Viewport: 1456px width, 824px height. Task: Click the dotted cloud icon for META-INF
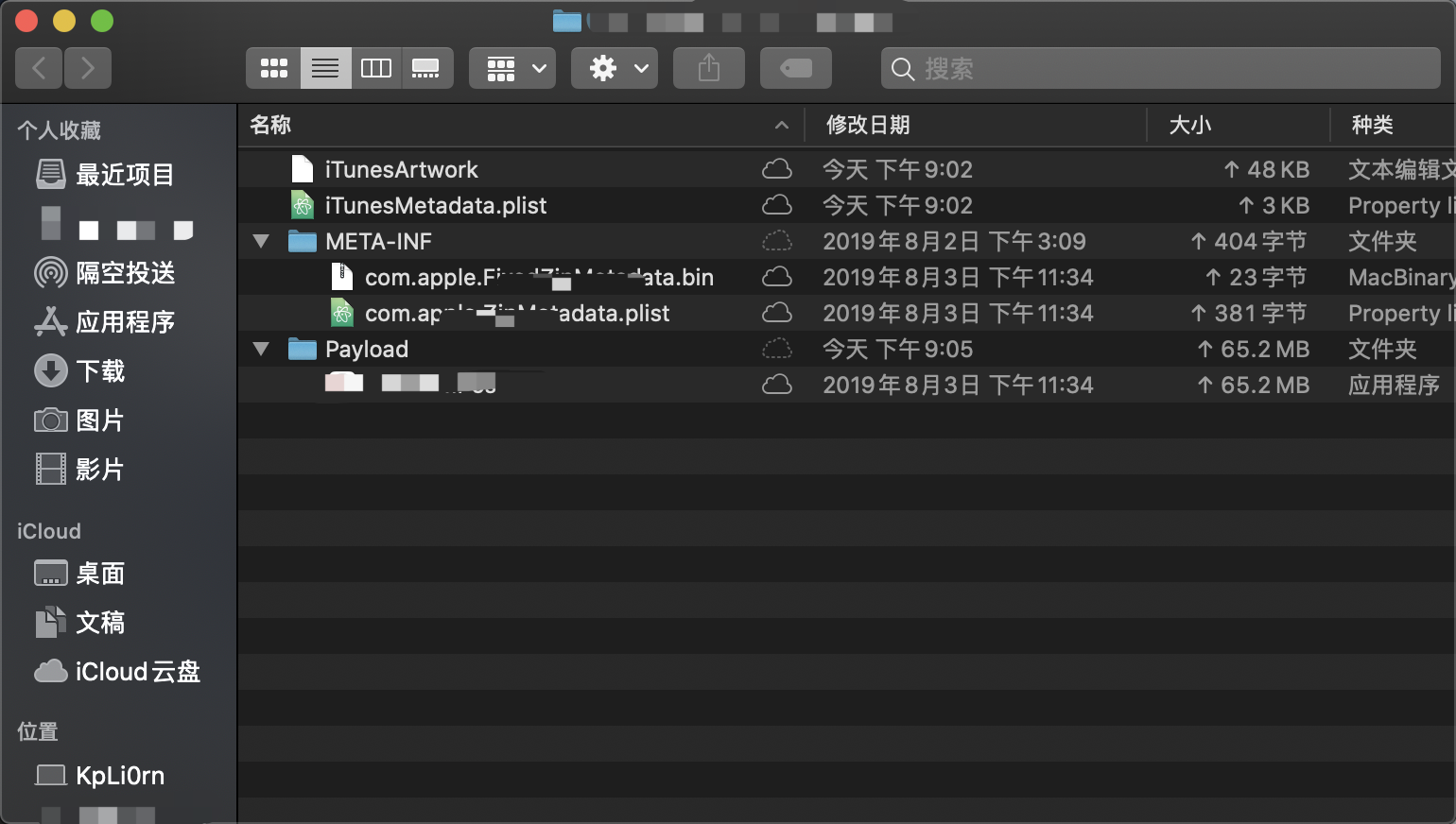(x=777, y=241)
